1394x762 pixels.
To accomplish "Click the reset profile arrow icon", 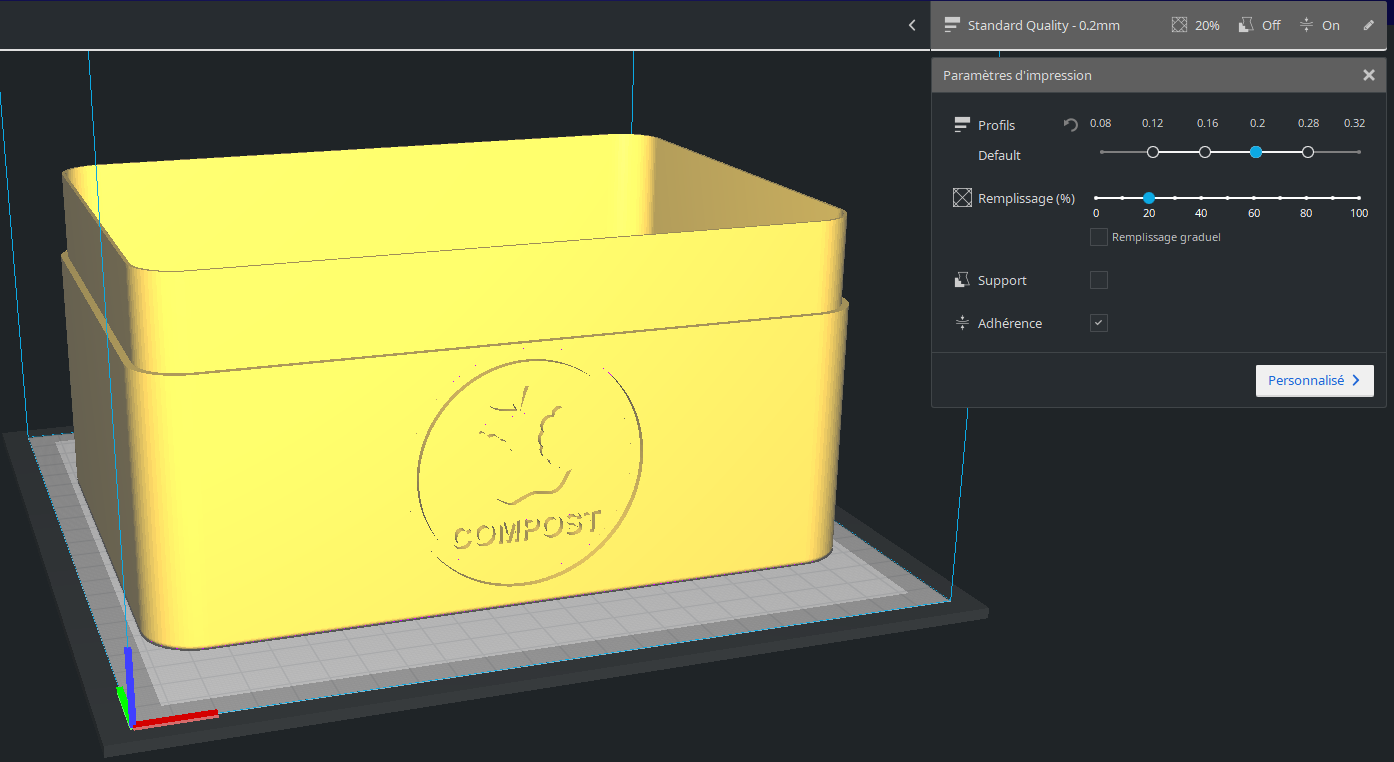I will [x=1070, y=125].
